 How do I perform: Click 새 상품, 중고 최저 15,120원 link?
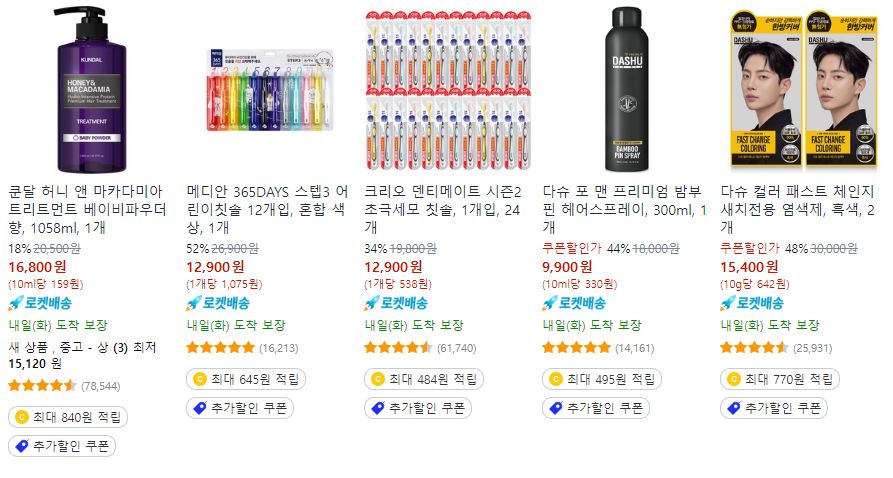point(83,355)
